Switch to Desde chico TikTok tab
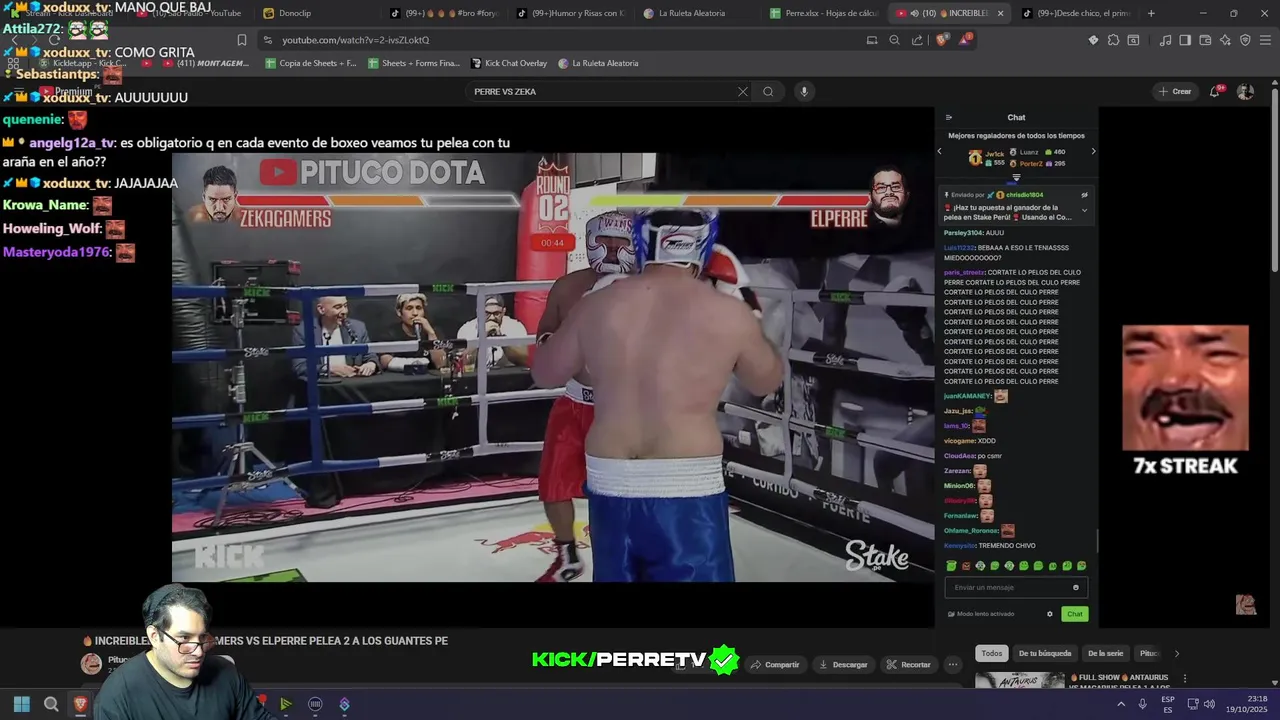The width and height of the screenshot is (1280, 720). click(1076, 13)
